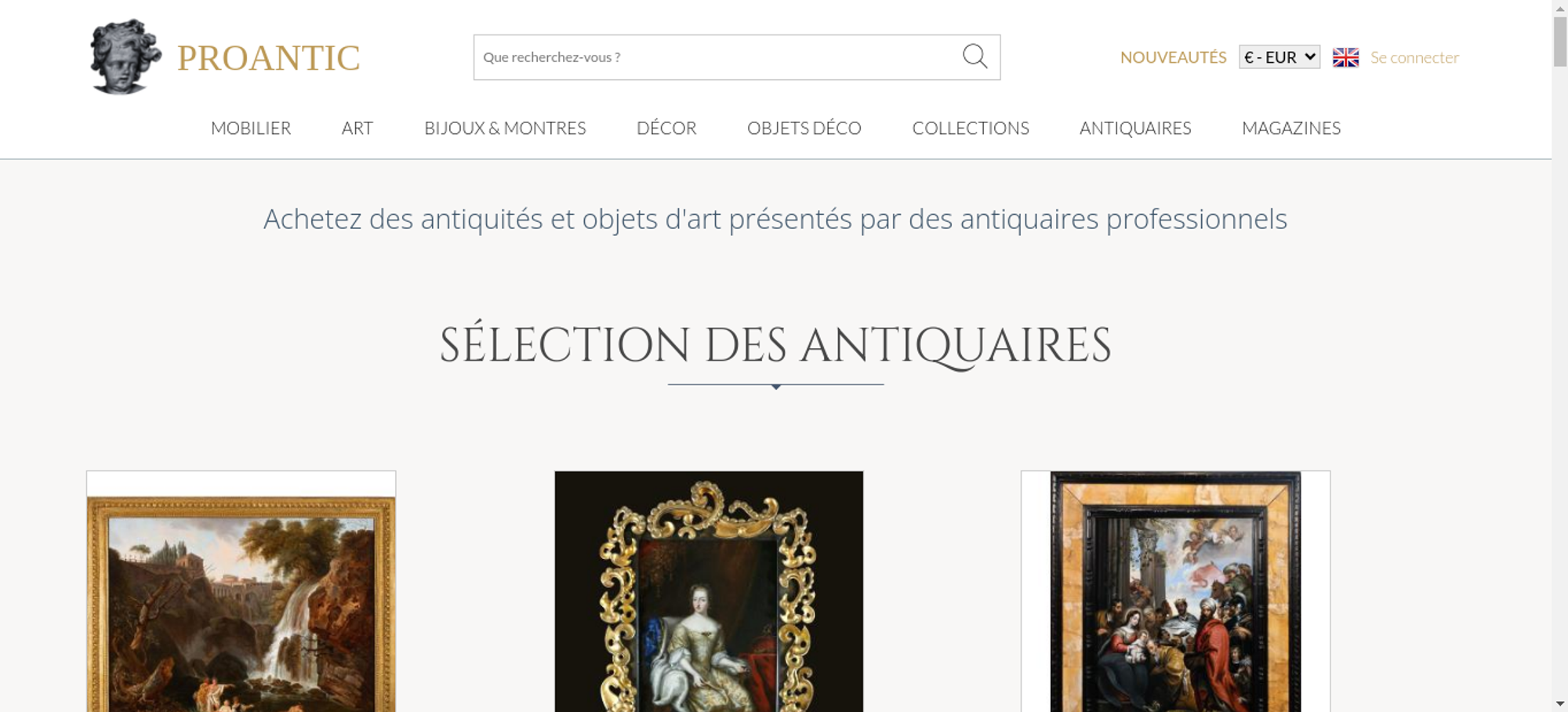Viewport: 1568px width, 712px height.
Task: Click the vertical scrollbar thumb
Action: (1560, 41)
